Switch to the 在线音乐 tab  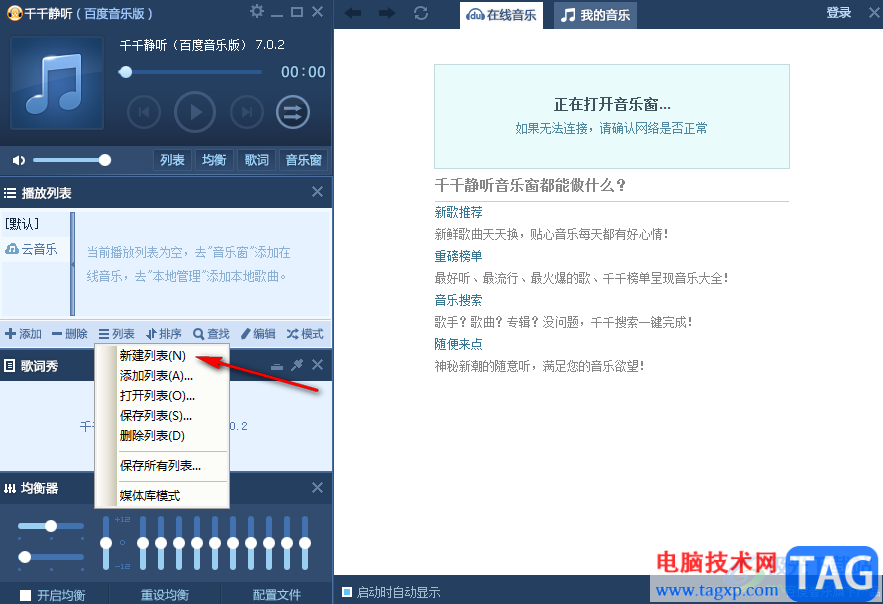coord(501,15)
